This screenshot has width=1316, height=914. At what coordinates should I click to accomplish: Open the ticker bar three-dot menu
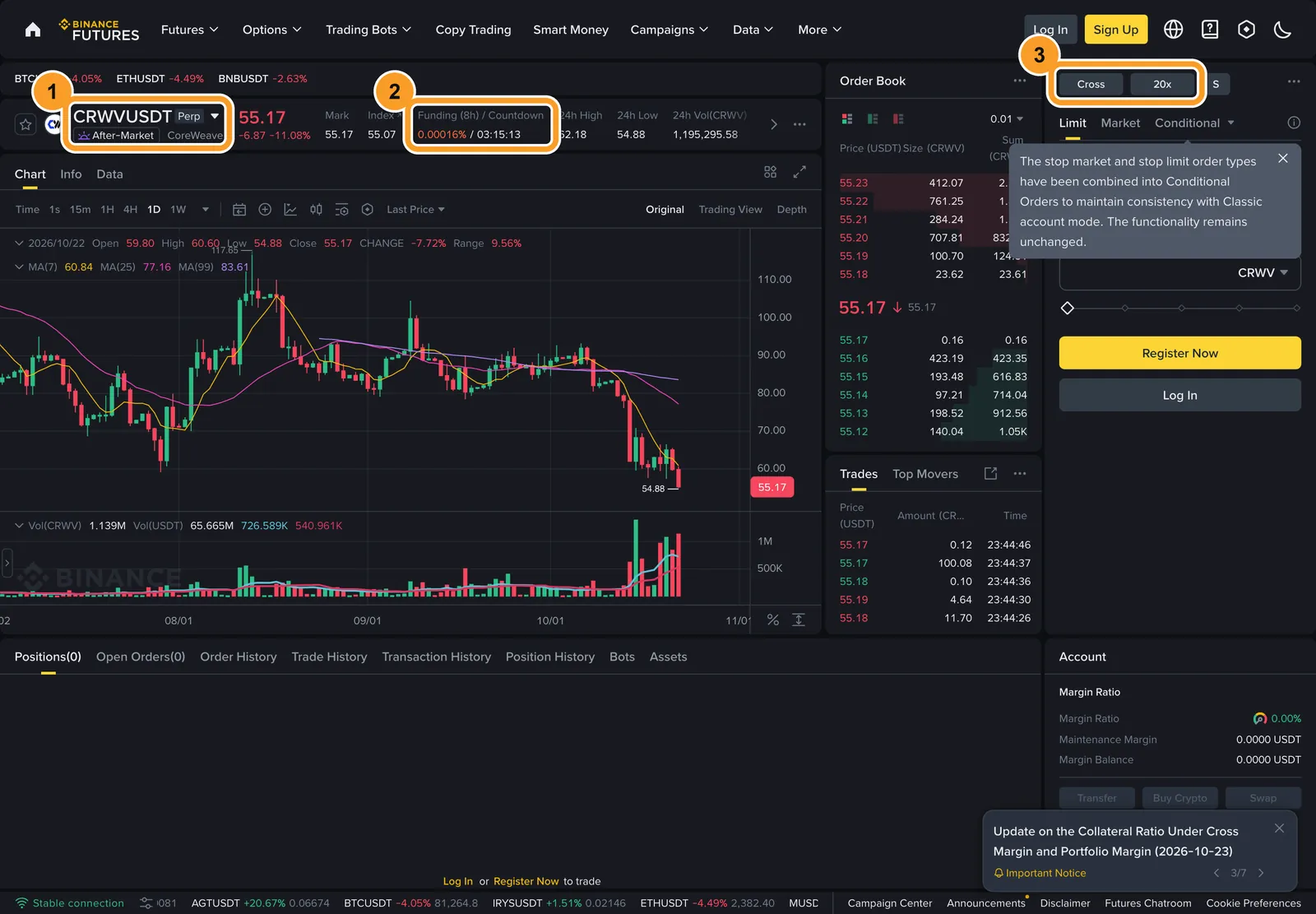point(799,124)
